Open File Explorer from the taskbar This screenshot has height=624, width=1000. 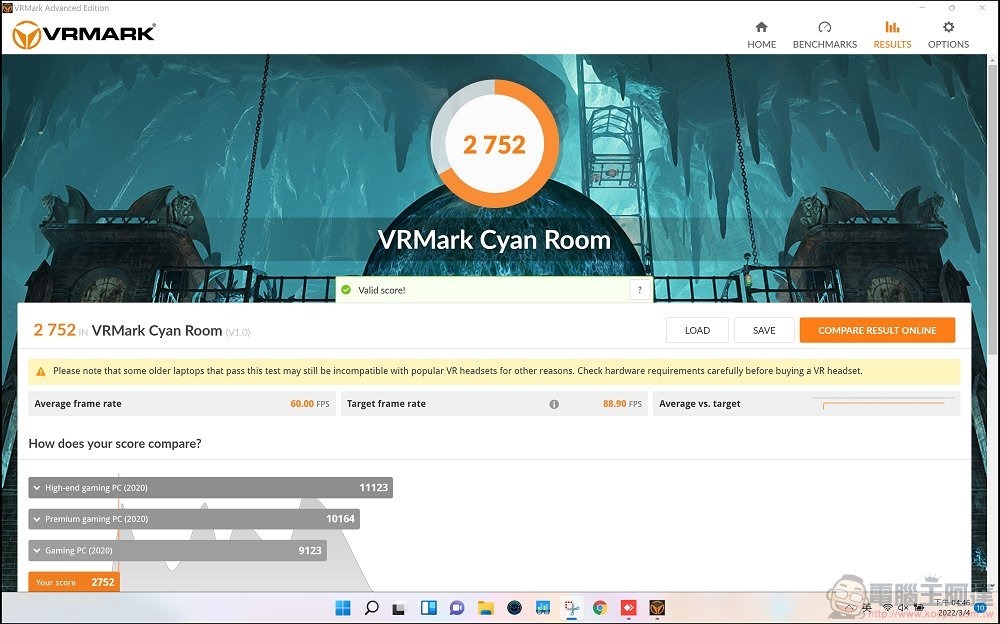click(x=486, y=607)
